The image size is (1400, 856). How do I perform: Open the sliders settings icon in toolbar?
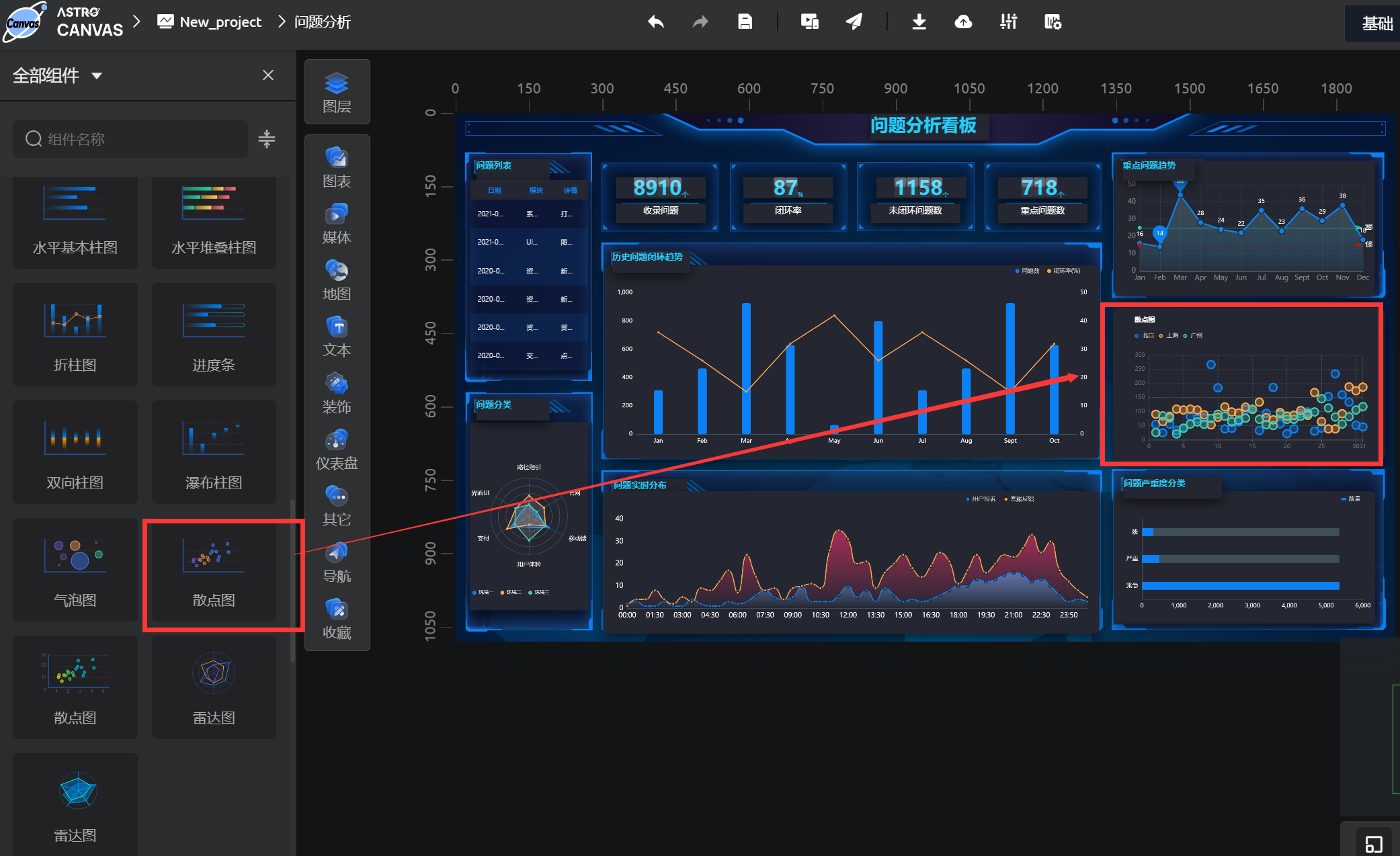(1008, 22)
